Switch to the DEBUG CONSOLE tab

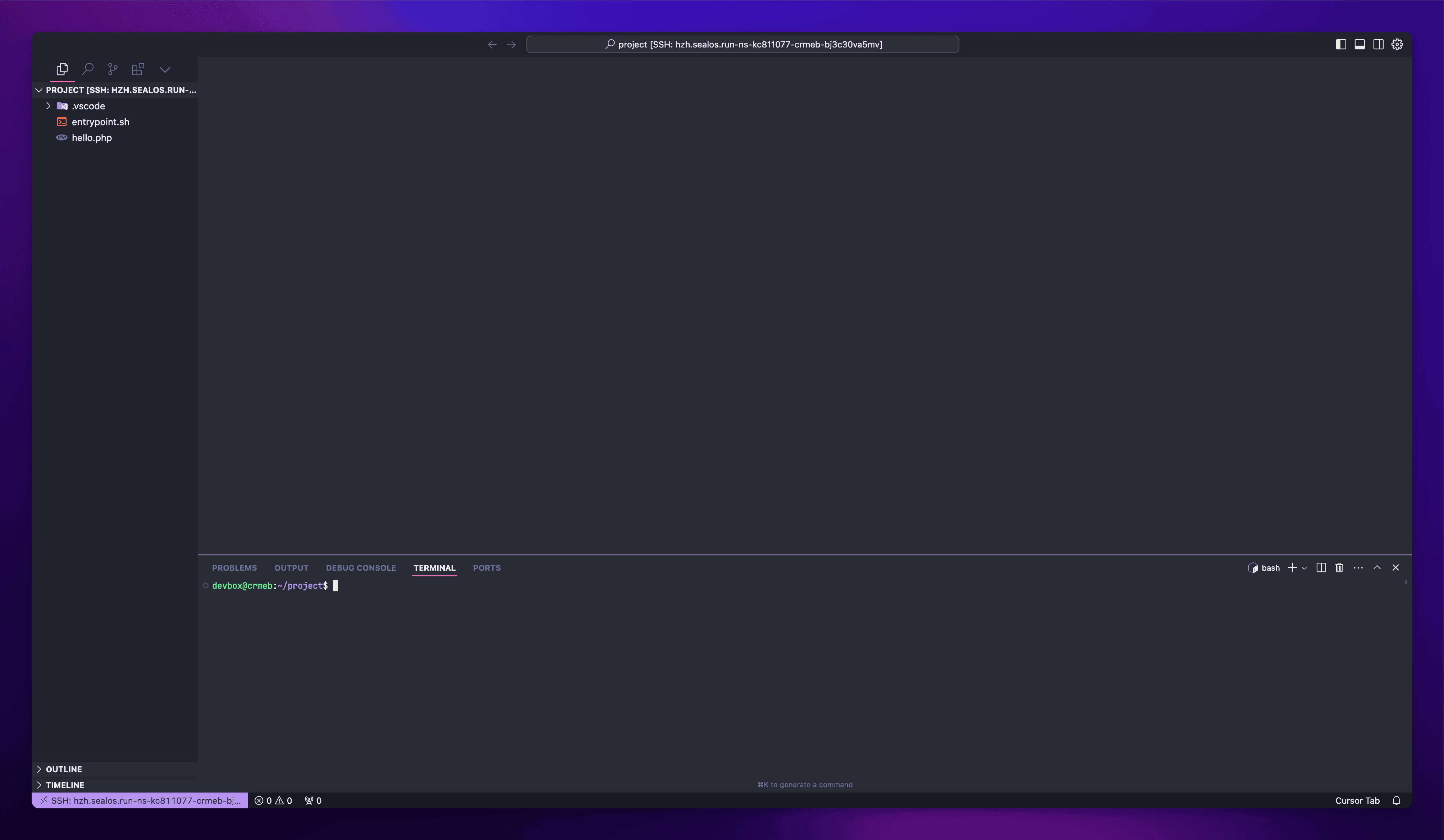tap(361, 568)
